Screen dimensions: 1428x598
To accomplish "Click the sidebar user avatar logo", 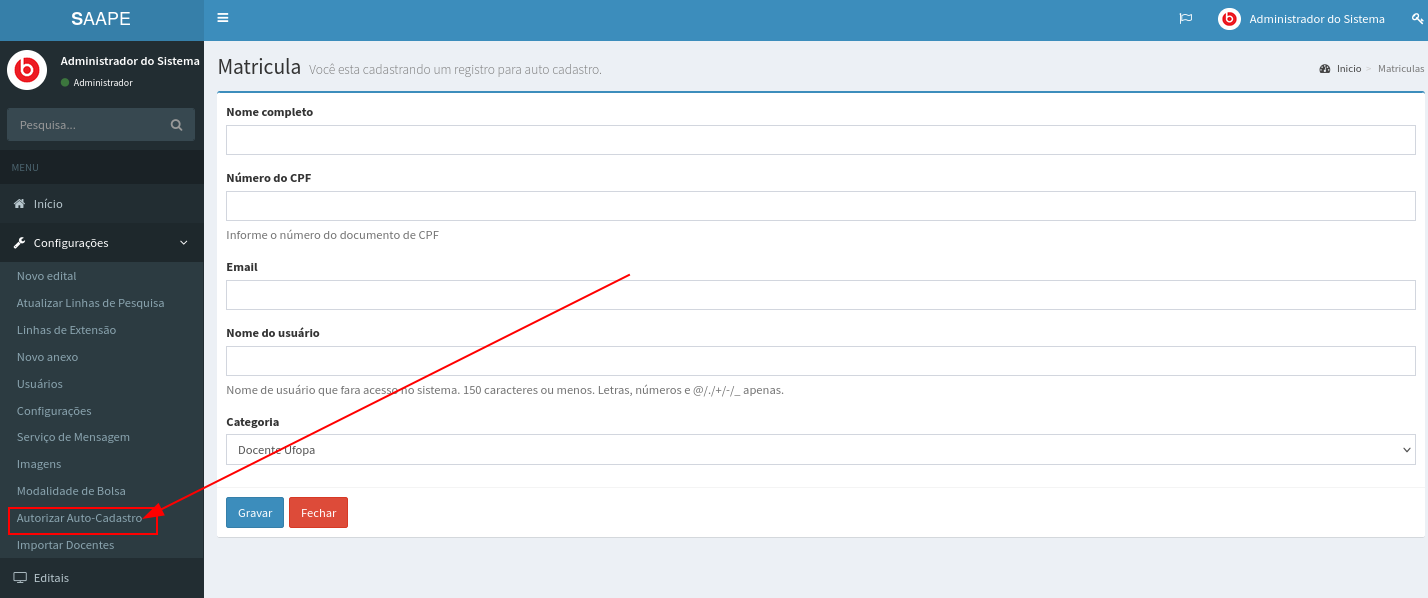I will coord(26,70).
